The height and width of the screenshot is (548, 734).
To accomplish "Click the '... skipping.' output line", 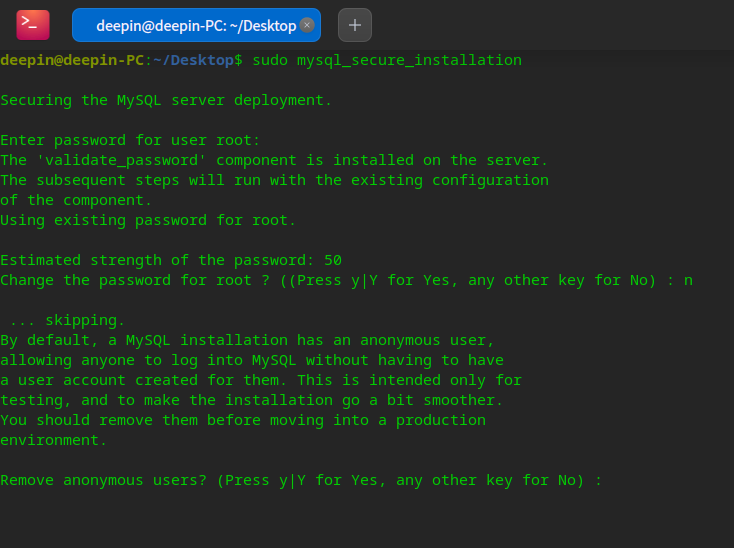I will pyautogui.click(x=67, y=320).
